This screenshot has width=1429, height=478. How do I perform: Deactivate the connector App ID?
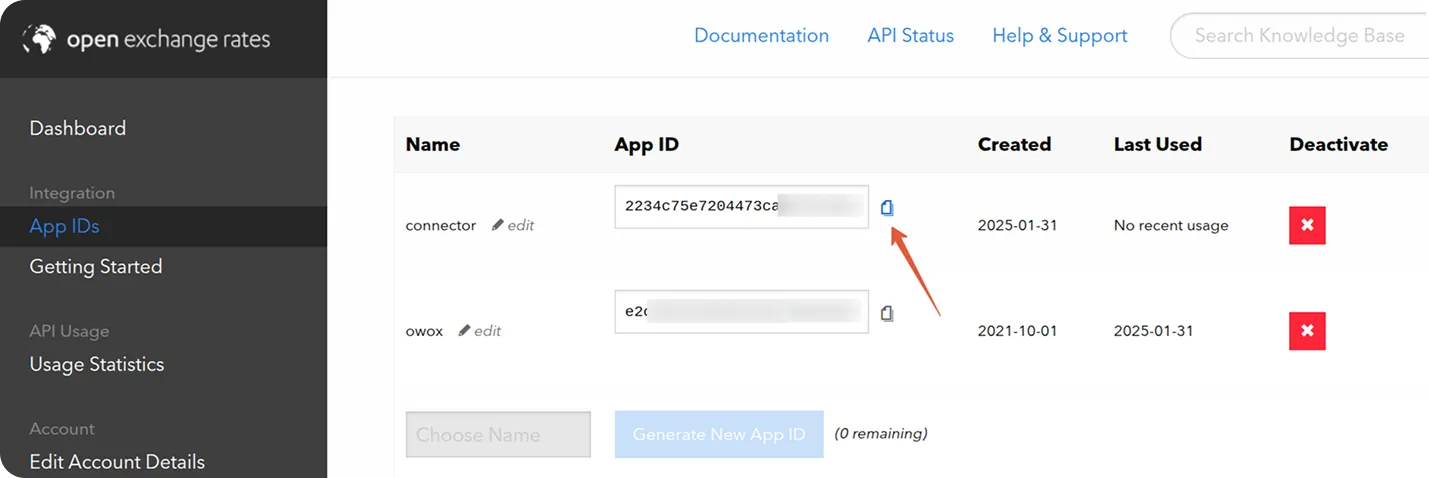[1306, 226]
